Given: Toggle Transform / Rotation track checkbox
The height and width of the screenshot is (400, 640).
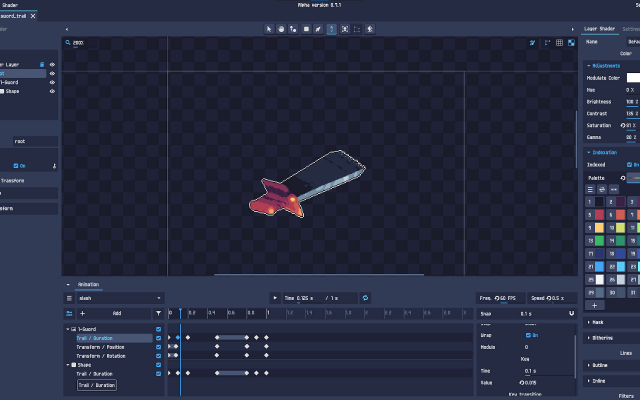Looking at the screenshot, I should (x=158, y=356).
